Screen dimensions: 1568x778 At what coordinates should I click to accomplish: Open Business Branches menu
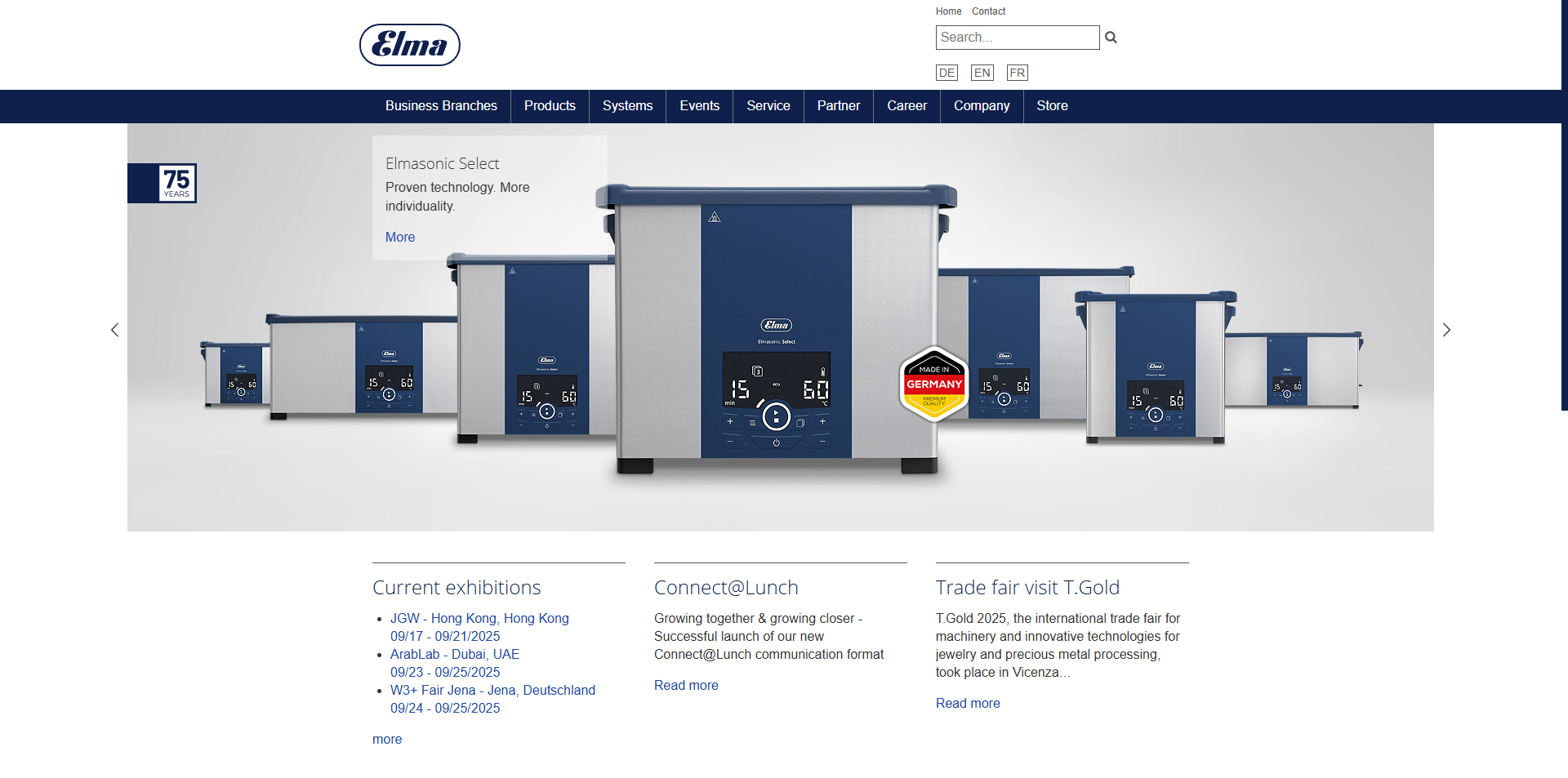pyautogui.click(x=441, y=106)
